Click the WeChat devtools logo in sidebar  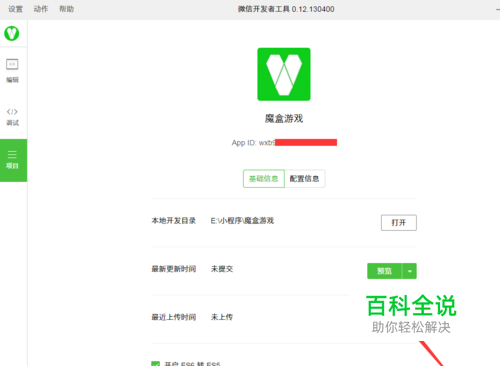(x=12, y=33)
